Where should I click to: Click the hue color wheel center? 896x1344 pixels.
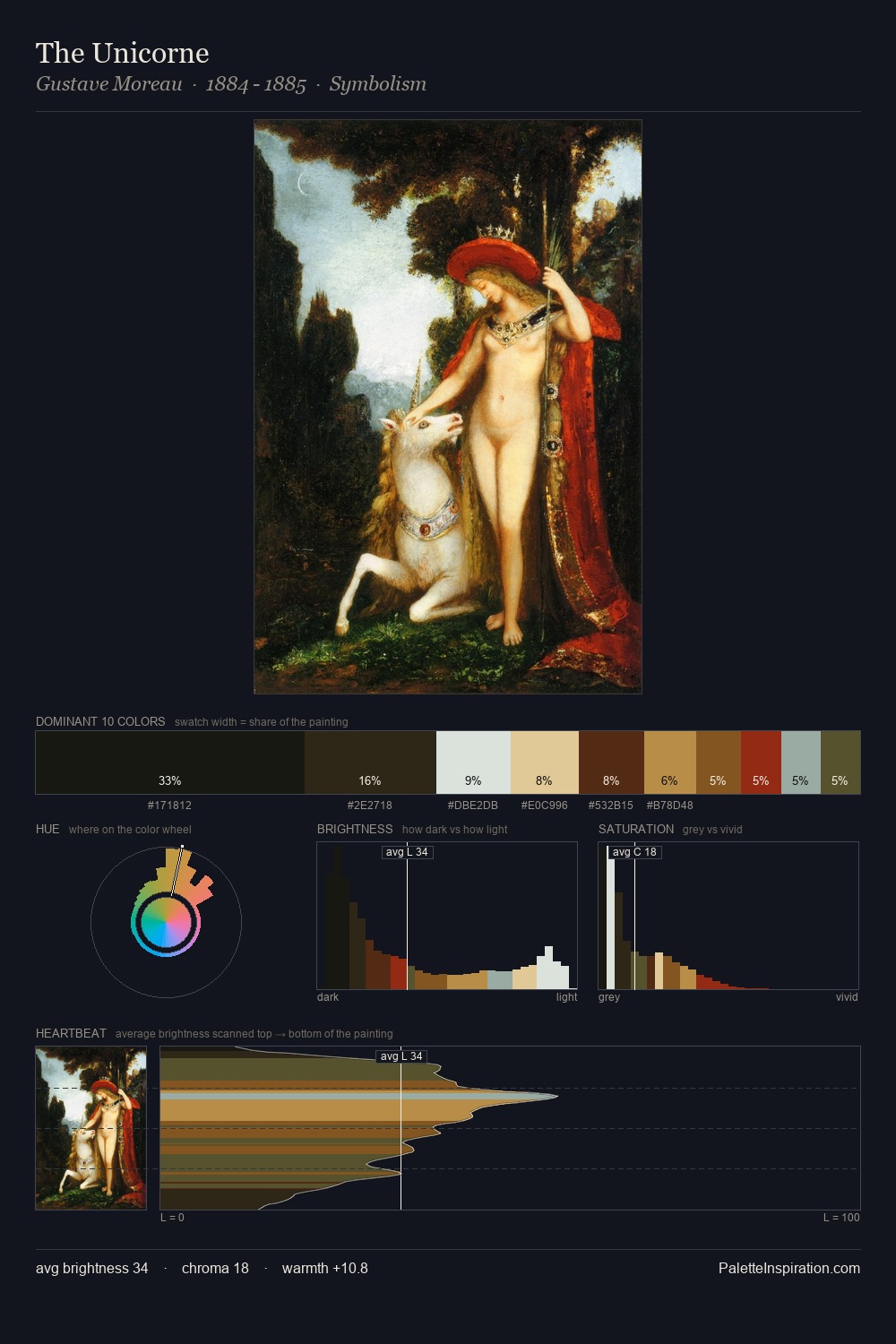click(x=166, y=922)
